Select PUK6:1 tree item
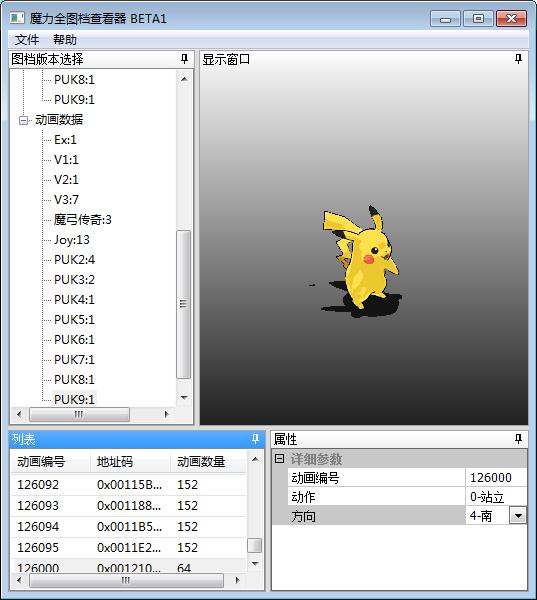Screen dimensions: 537x600 click(x=74, y=339)
